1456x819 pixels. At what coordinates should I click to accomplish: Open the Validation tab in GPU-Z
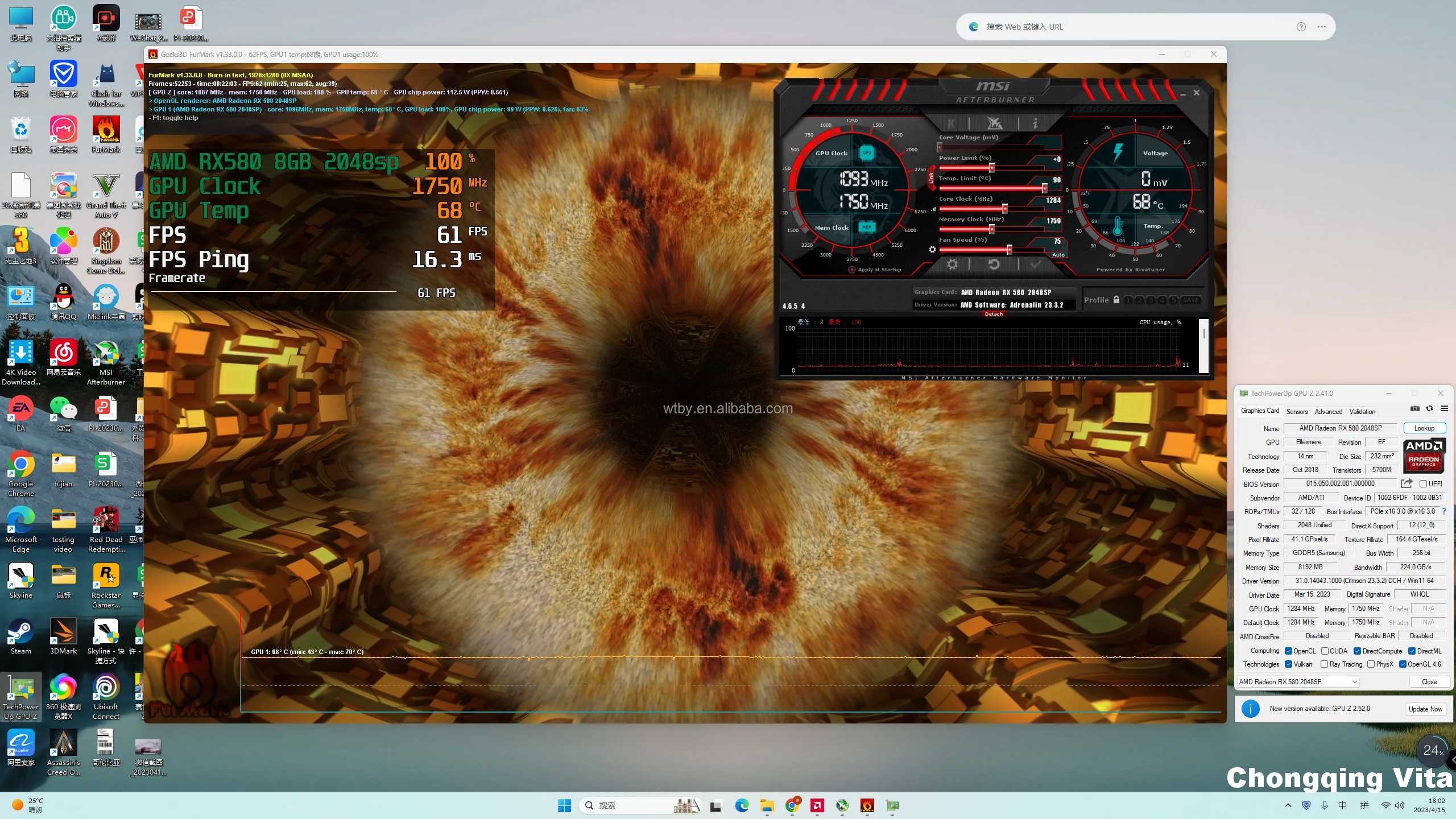pos(1362,411)
